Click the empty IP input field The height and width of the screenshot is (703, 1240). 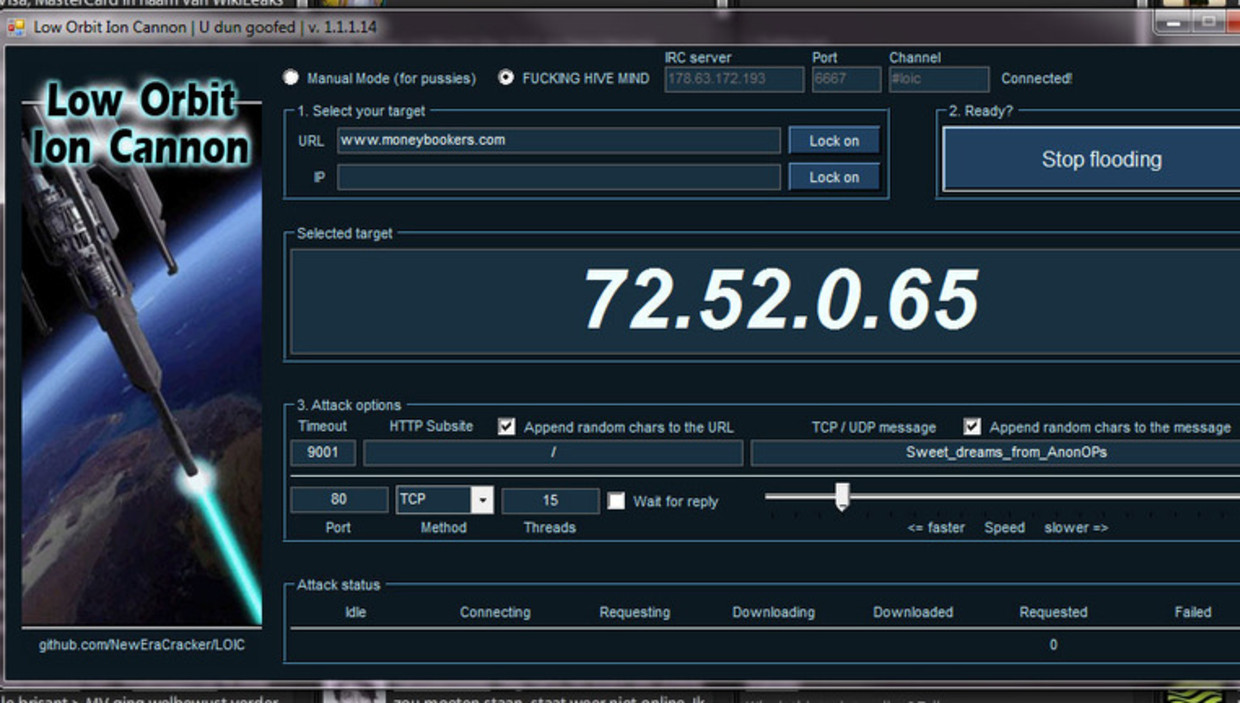(x=558, y=177)
